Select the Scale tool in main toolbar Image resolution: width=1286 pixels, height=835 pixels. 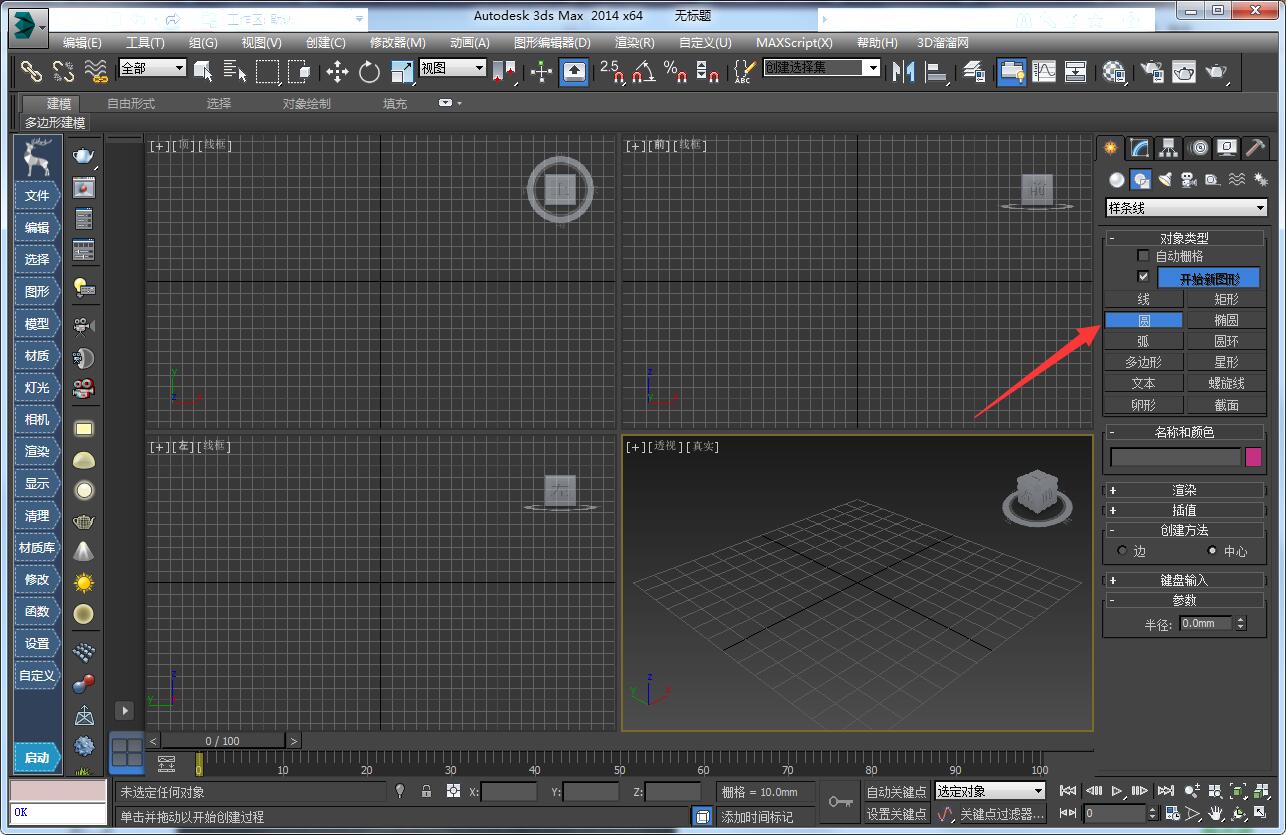pyautogui.click(x=402, y=71)
